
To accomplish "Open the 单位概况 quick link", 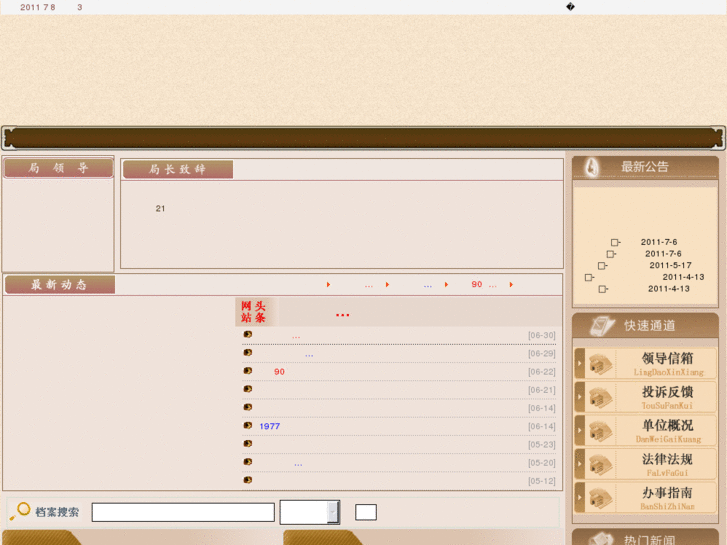I will 645,431.
